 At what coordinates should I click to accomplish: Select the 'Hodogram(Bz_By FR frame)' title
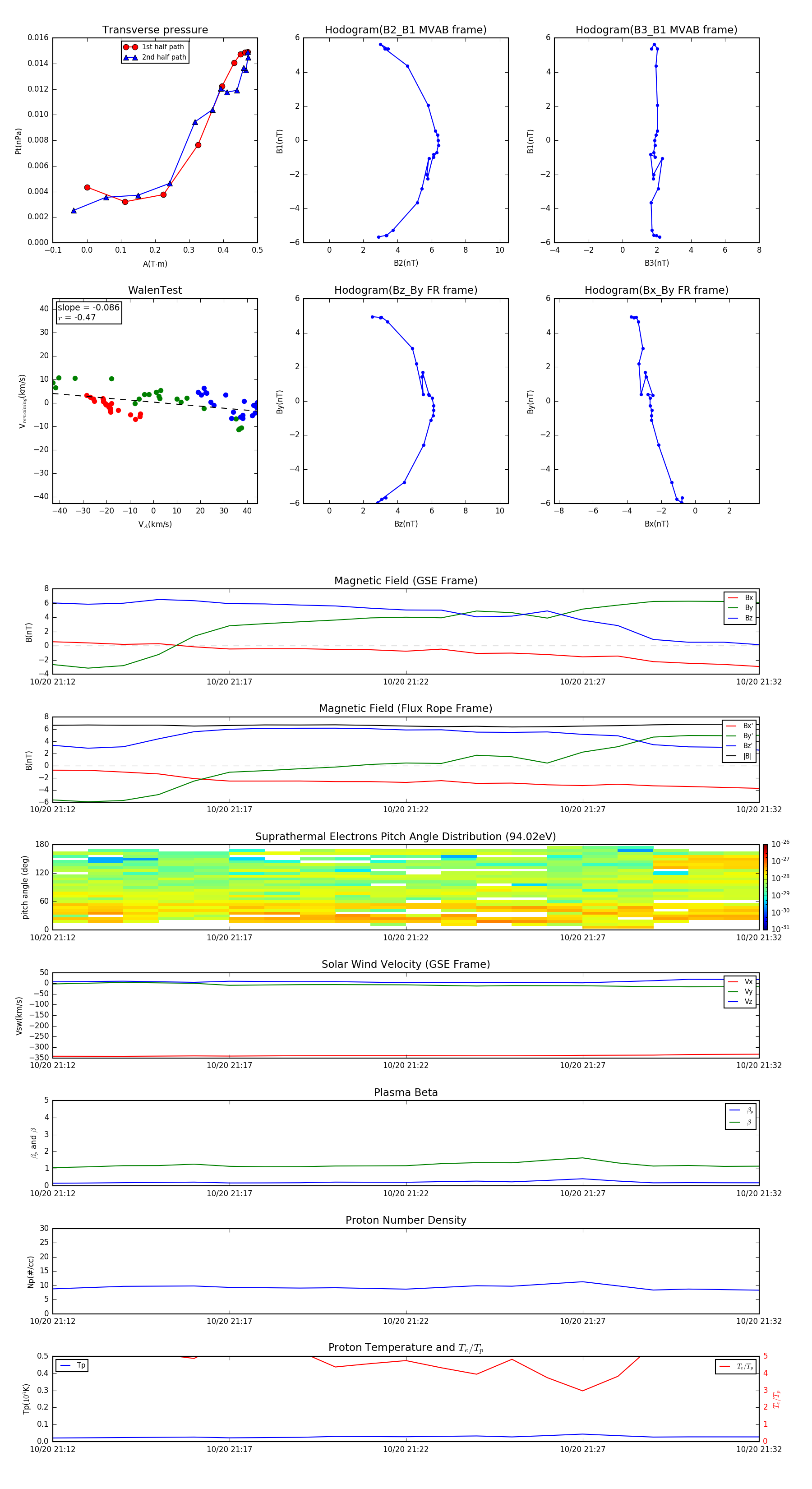click(406, 290)
